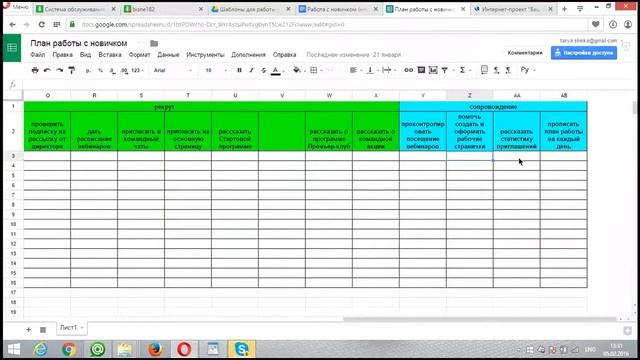Undo the last action with the undo arrow
Image resolution: width=640 pixels, height=360 pixels.
[47, 70]
